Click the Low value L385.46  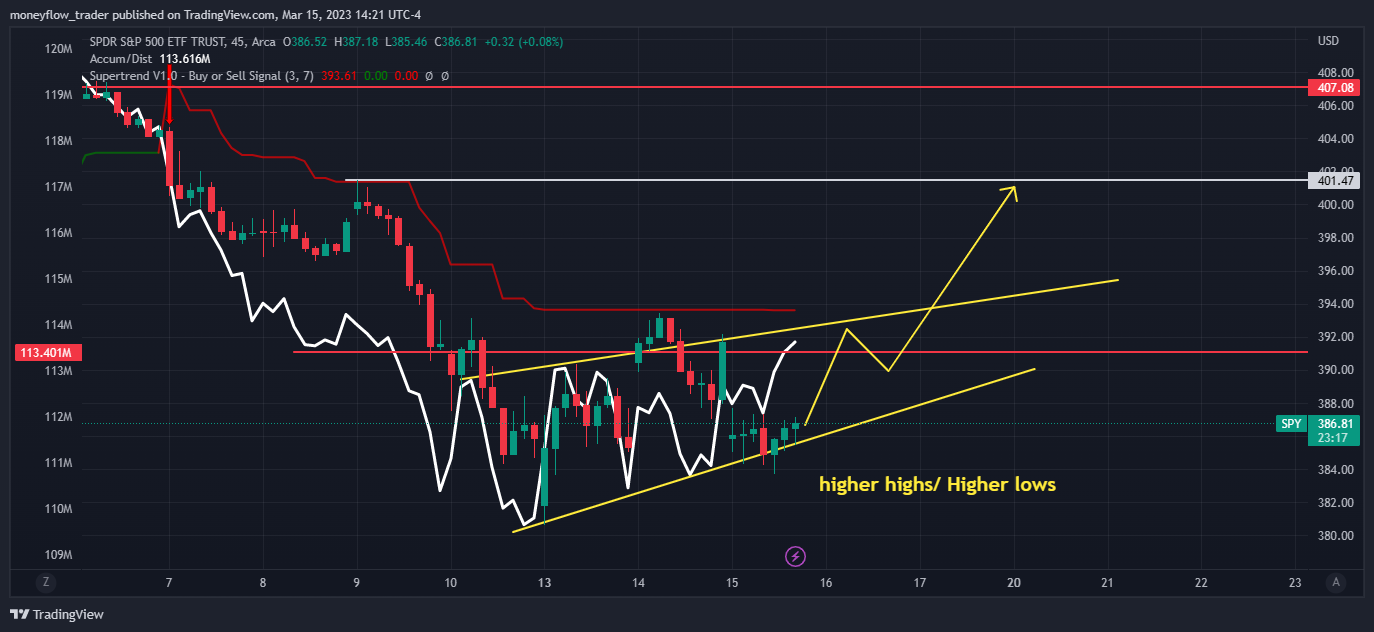405,42
